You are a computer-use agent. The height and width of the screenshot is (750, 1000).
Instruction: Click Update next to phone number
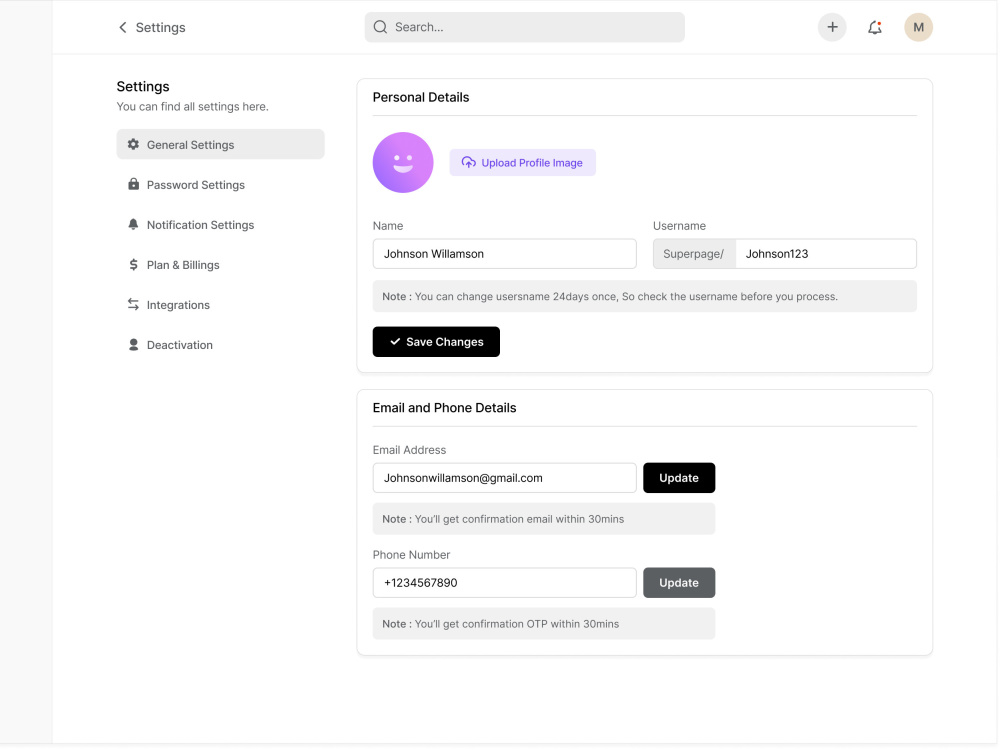point(679,583)
